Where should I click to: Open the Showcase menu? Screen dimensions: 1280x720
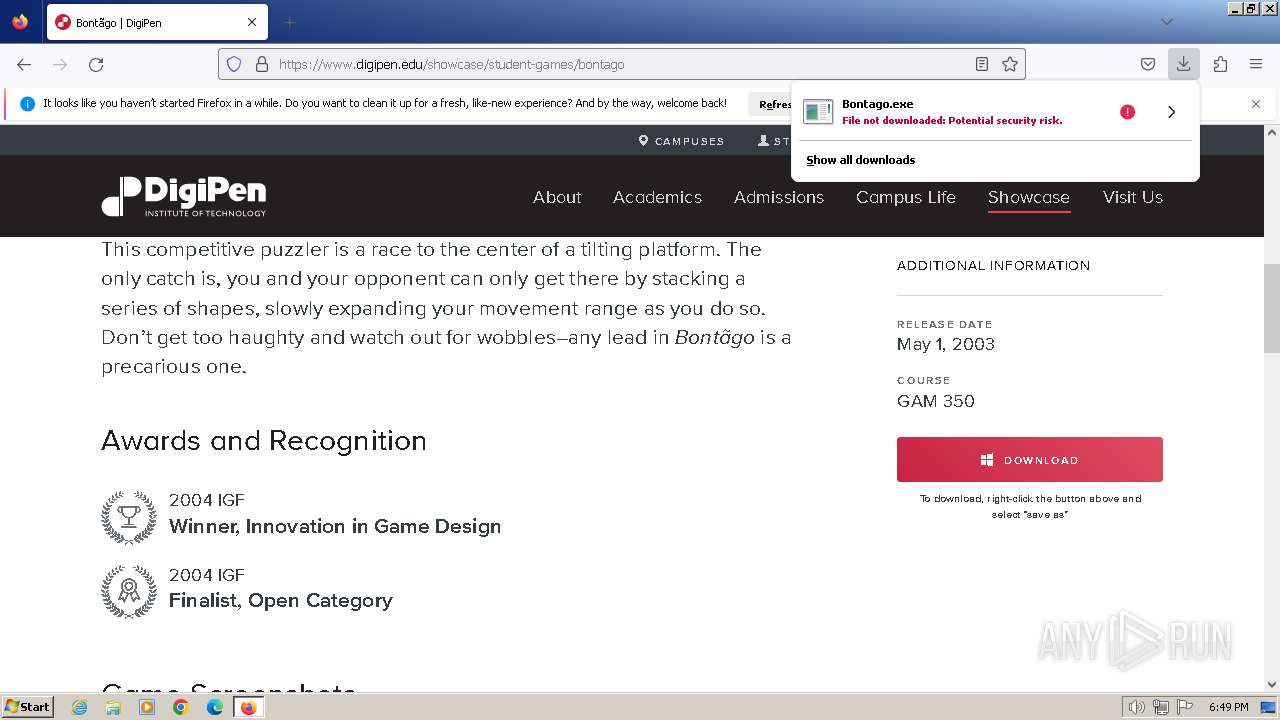click(1029, 197)
